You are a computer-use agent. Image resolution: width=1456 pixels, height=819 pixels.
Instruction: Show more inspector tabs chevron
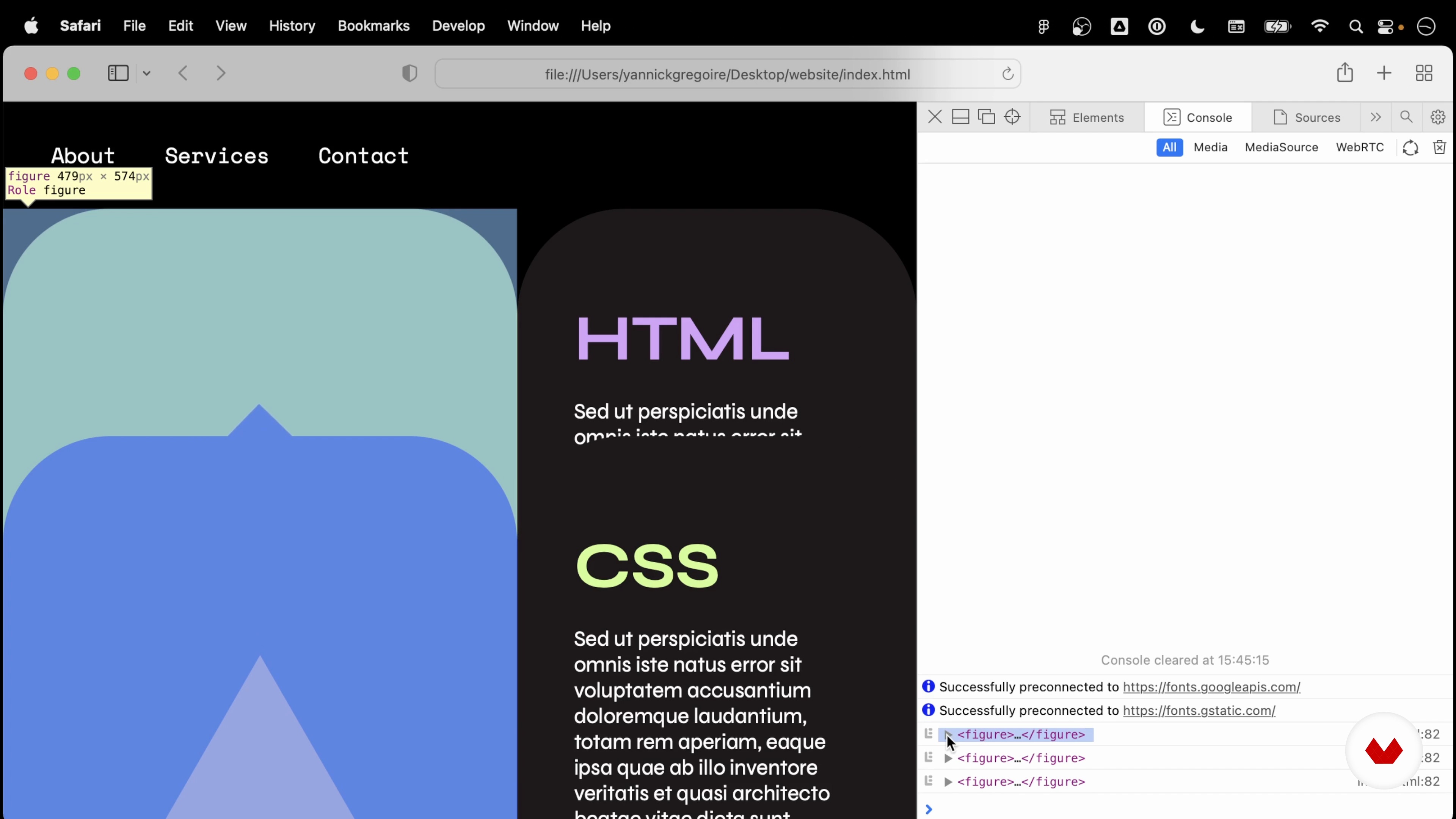point(1376,117)
